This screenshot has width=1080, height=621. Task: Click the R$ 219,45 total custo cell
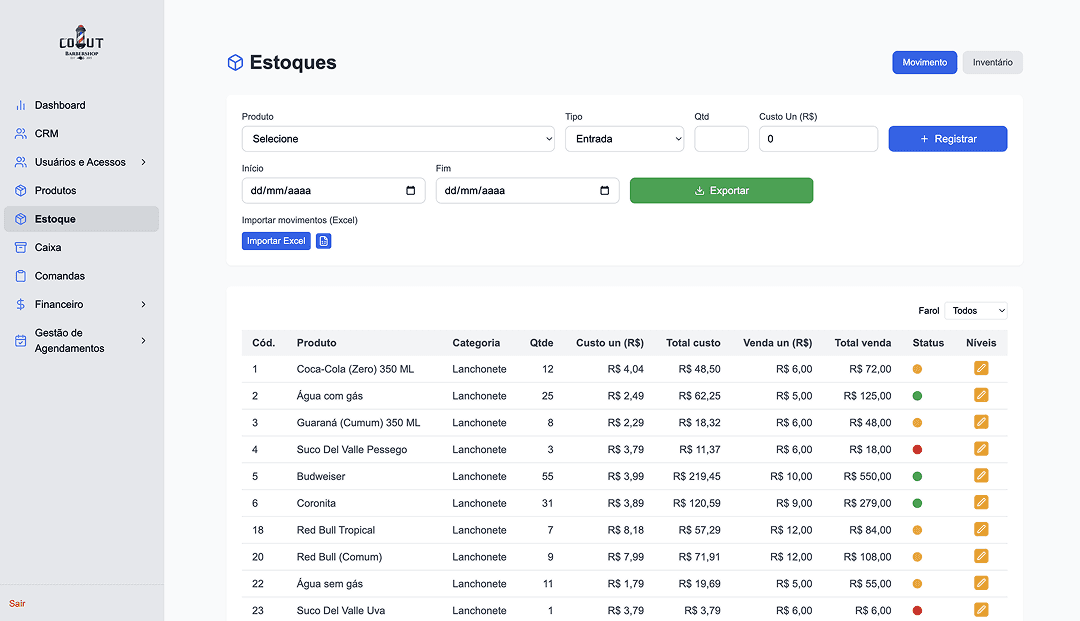click(696, 476)
